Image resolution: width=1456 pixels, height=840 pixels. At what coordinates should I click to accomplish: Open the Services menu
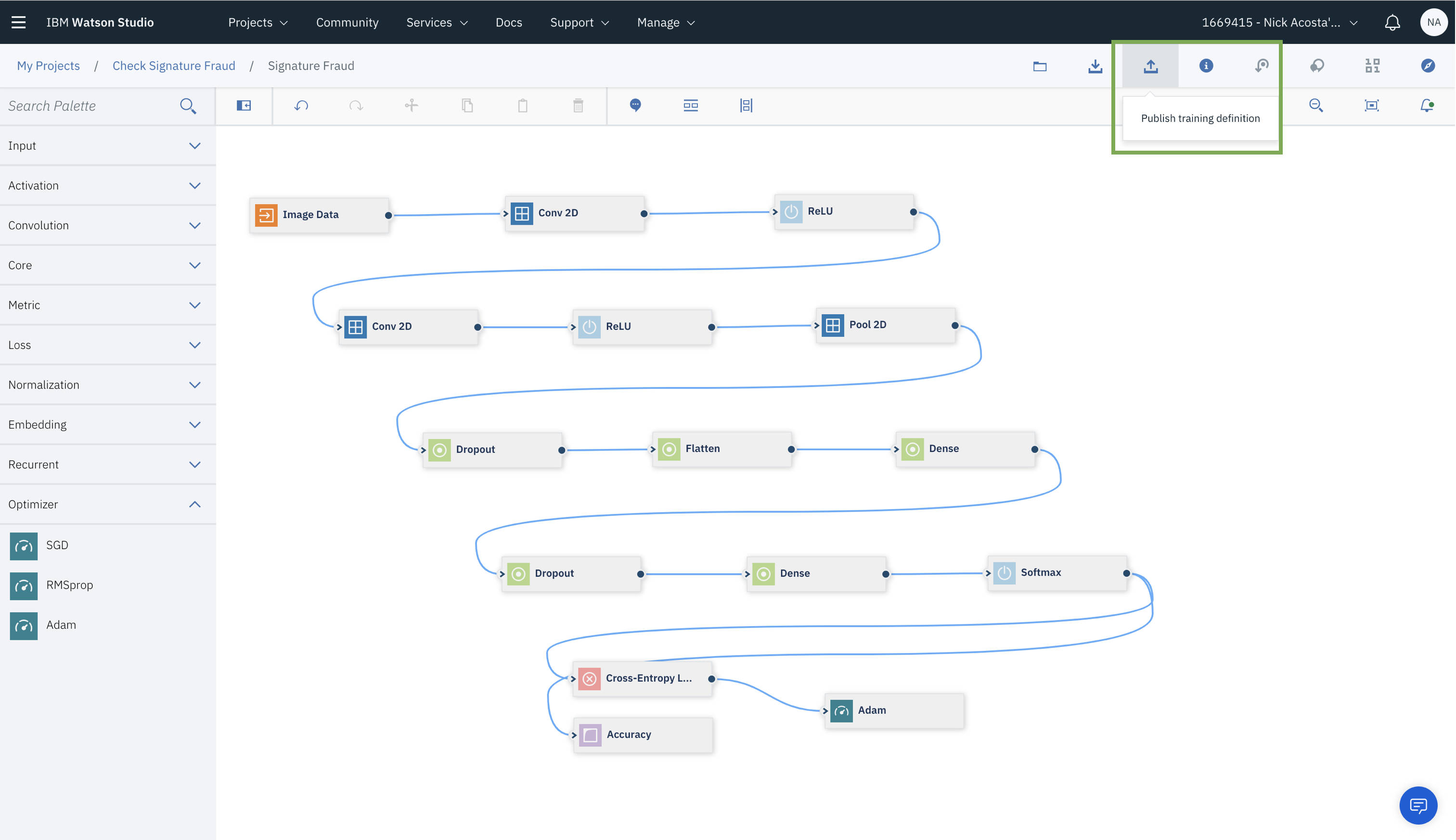pos(437,23)
